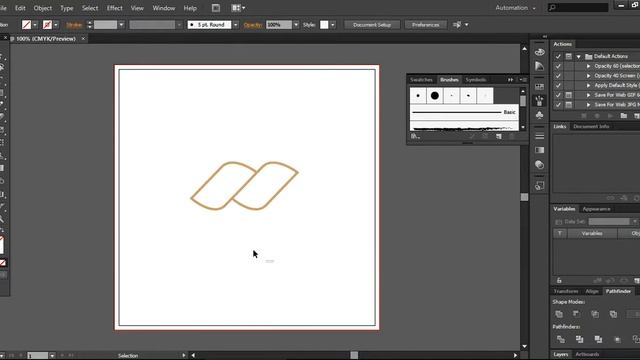Open the Effect menu
The width and height of the screenshot is (640, 360).
tap(115, 8)
